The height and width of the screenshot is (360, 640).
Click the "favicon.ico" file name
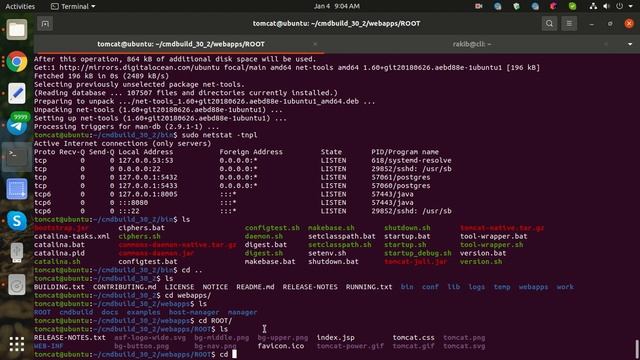[x=281, y=346]
